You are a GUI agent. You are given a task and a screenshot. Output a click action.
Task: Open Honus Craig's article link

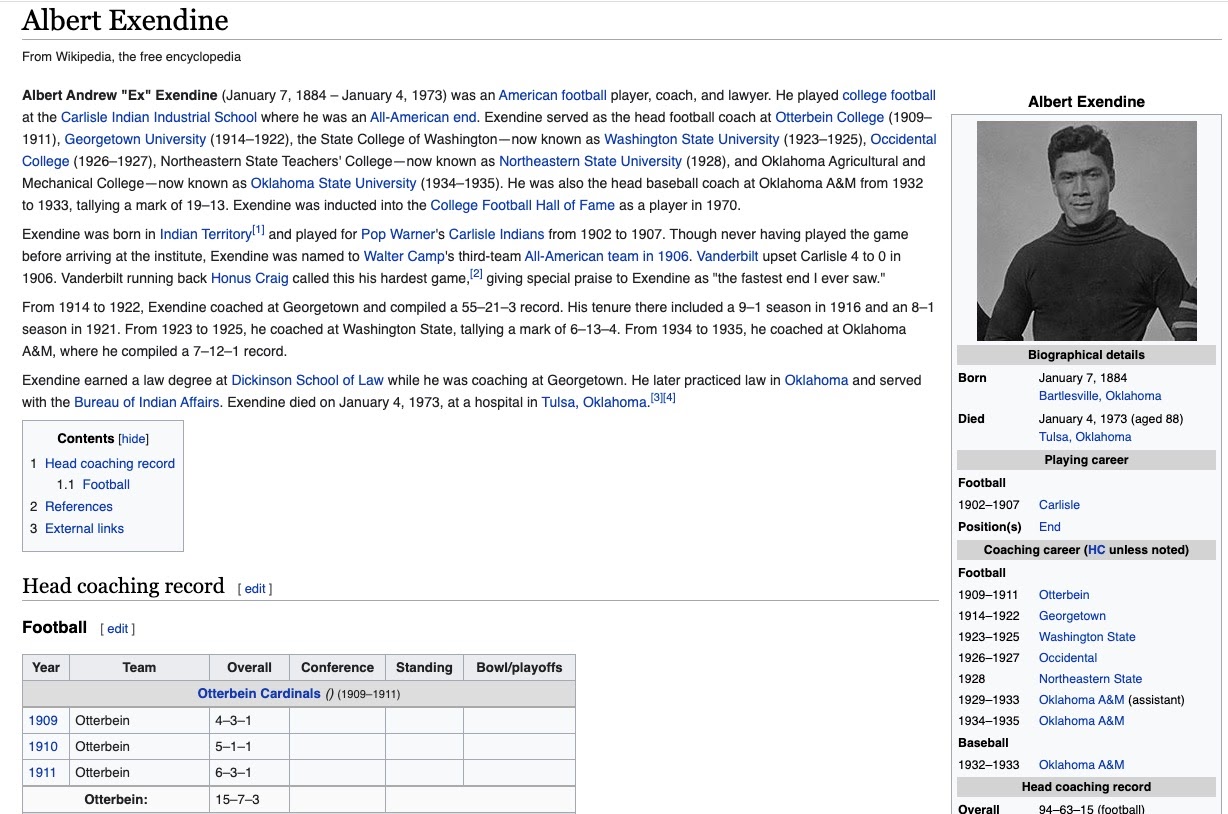(250, 279)
